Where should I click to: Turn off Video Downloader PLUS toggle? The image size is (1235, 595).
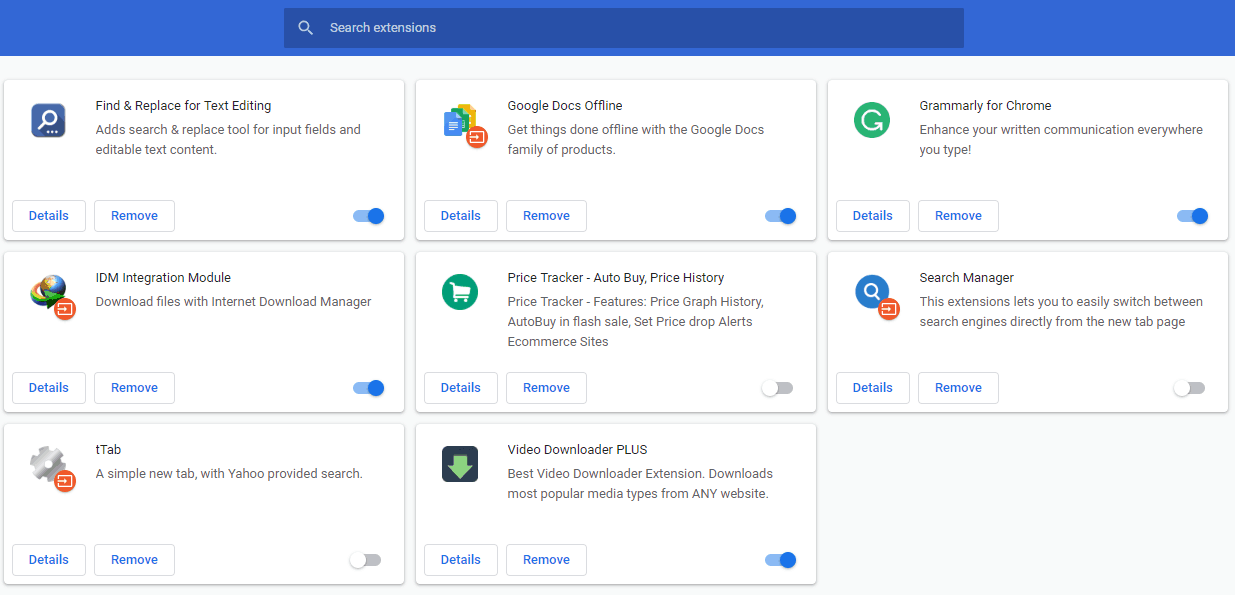tap(781, 560)
